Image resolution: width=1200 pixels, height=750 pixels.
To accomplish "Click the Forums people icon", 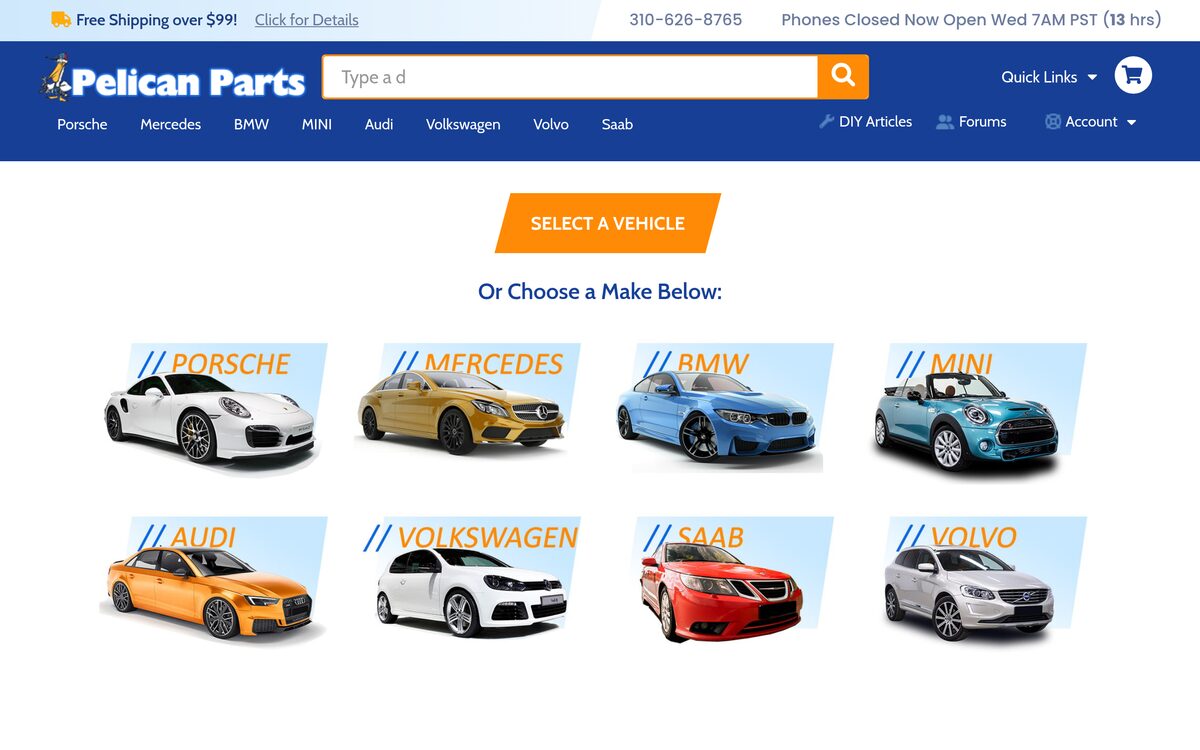I will tap(945, 122).
